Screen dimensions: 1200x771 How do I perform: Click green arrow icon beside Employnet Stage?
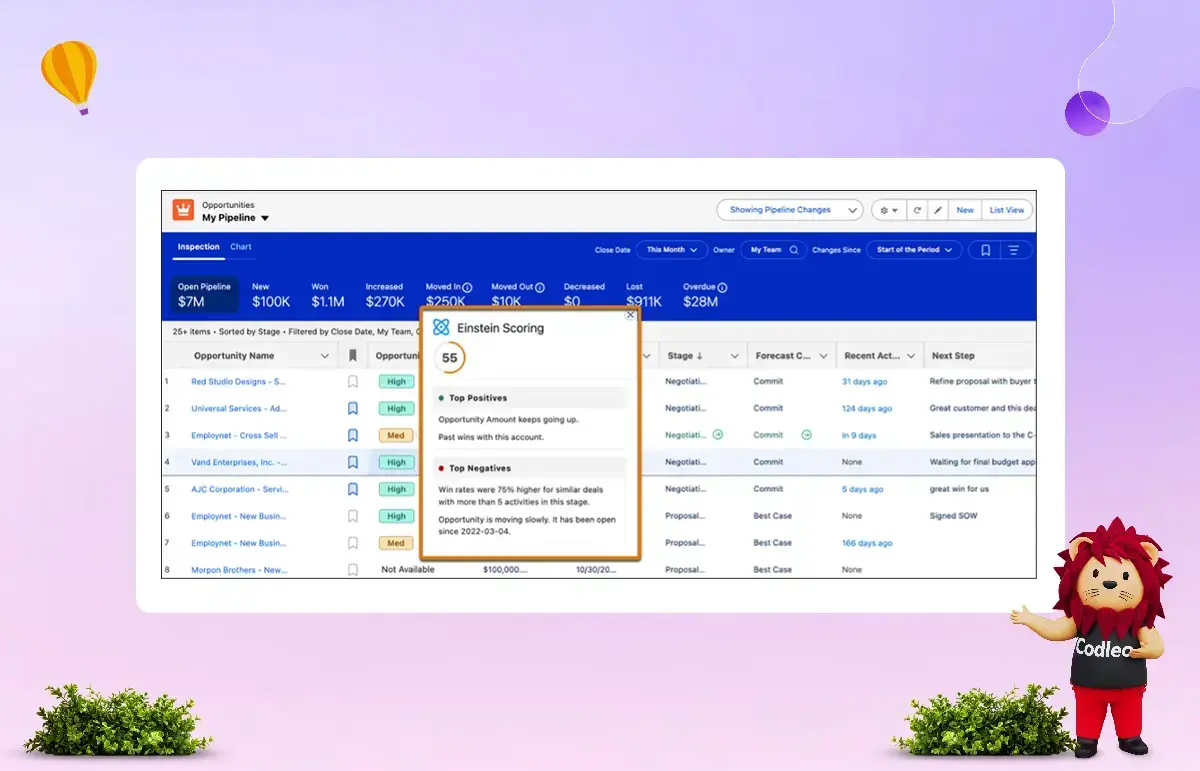pos(717,435)
